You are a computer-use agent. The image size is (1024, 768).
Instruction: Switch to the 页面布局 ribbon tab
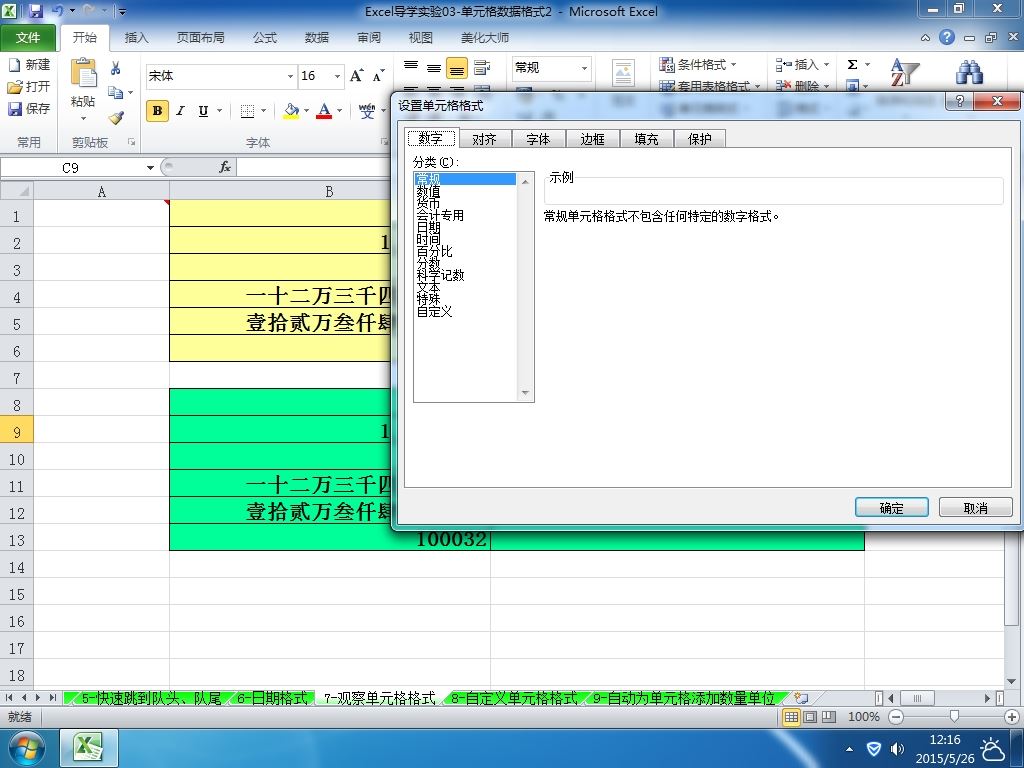tap(200, 38)
